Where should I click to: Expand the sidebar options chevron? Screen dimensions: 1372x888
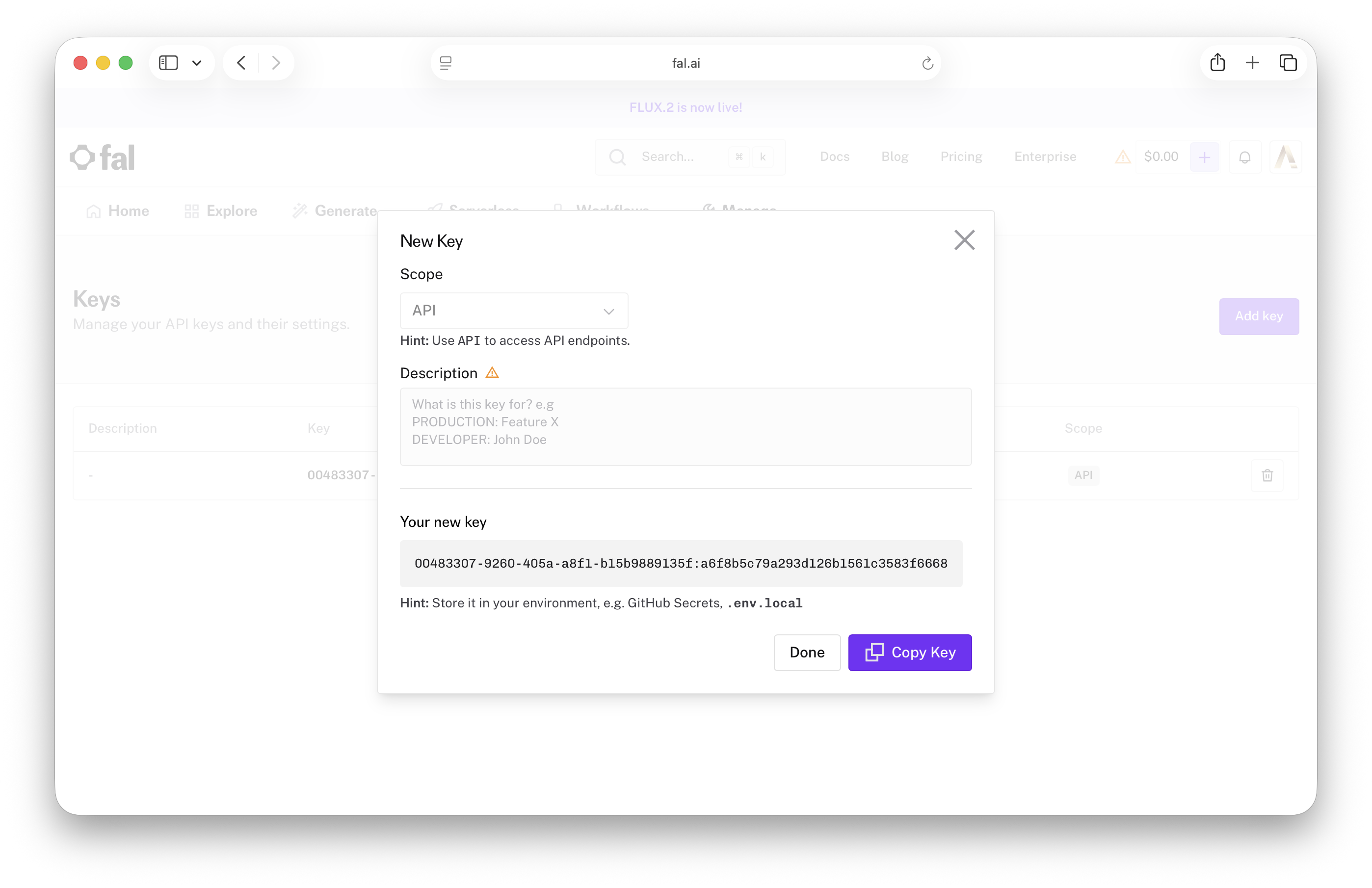coord(197,63)
